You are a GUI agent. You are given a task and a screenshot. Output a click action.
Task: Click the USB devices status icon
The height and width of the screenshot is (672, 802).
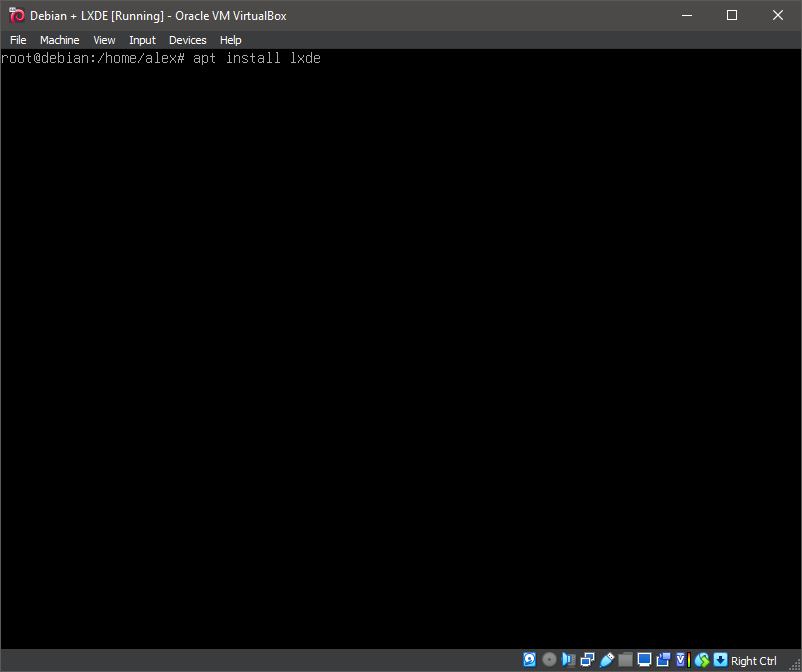[607, 660]
